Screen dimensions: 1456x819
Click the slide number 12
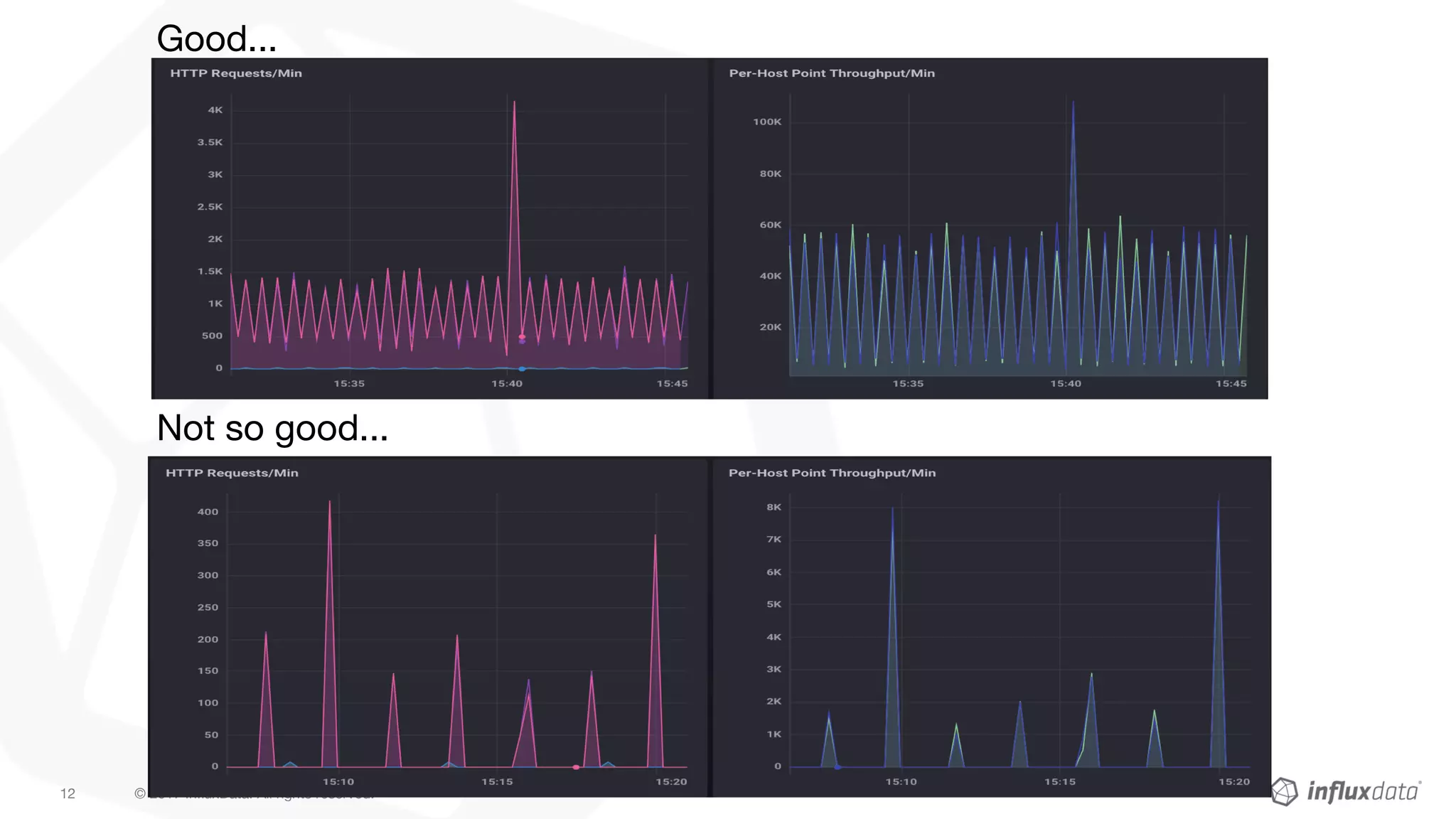(x=68, y=793)
